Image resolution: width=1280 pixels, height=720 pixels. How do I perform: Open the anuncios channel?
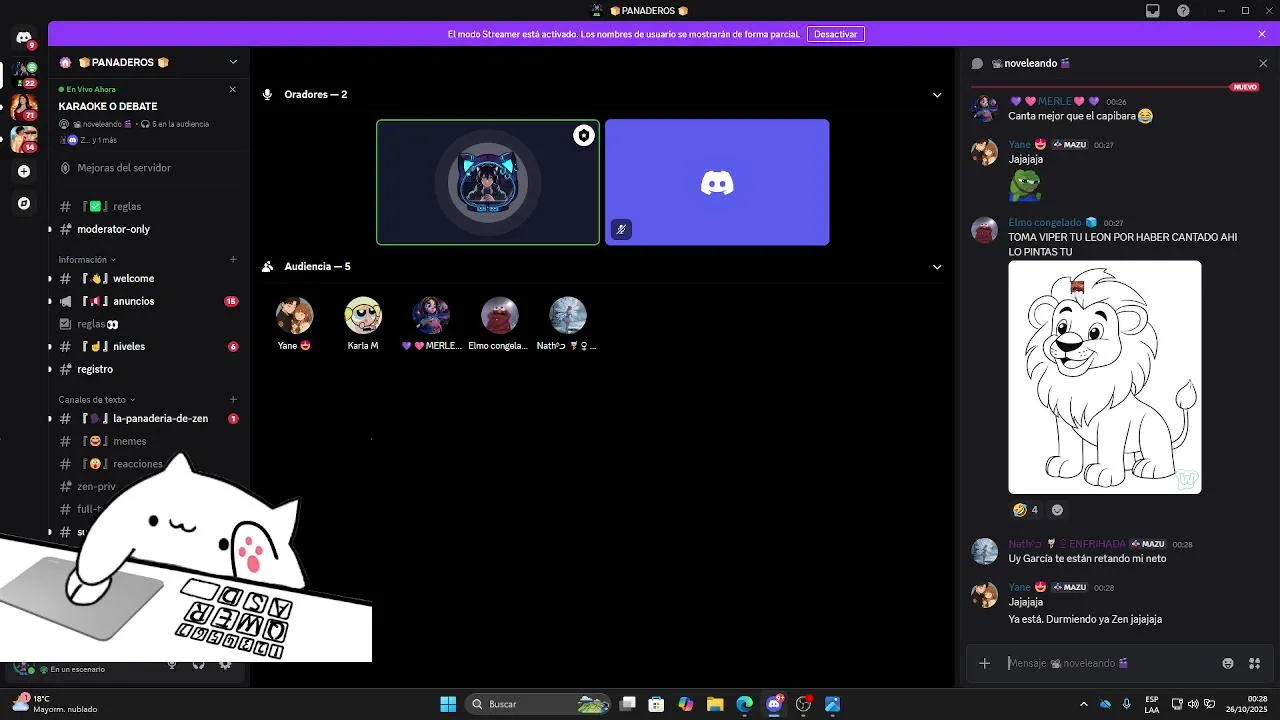[133, 301]
